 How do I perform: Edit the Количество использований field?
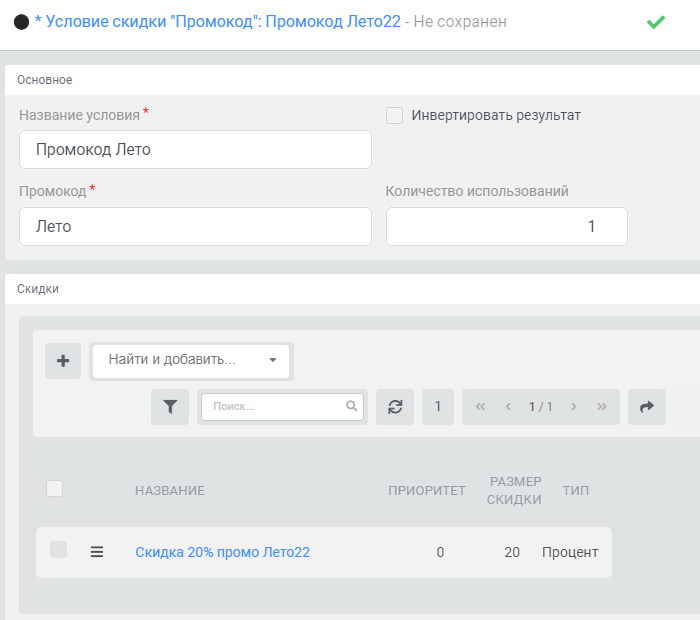point(507,226)
